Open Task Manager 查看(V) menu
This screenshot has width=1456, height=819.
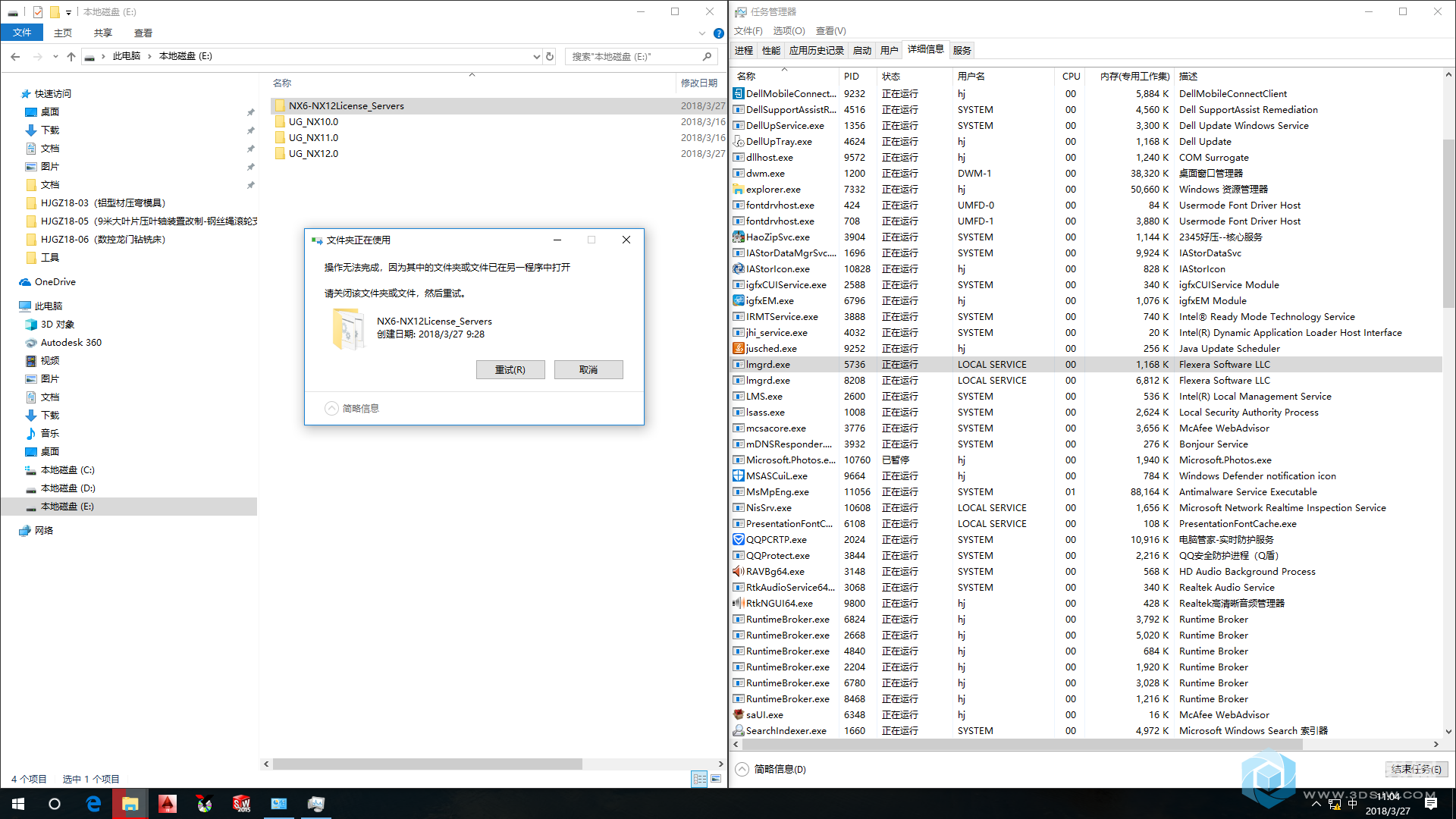tap(830, 31)
